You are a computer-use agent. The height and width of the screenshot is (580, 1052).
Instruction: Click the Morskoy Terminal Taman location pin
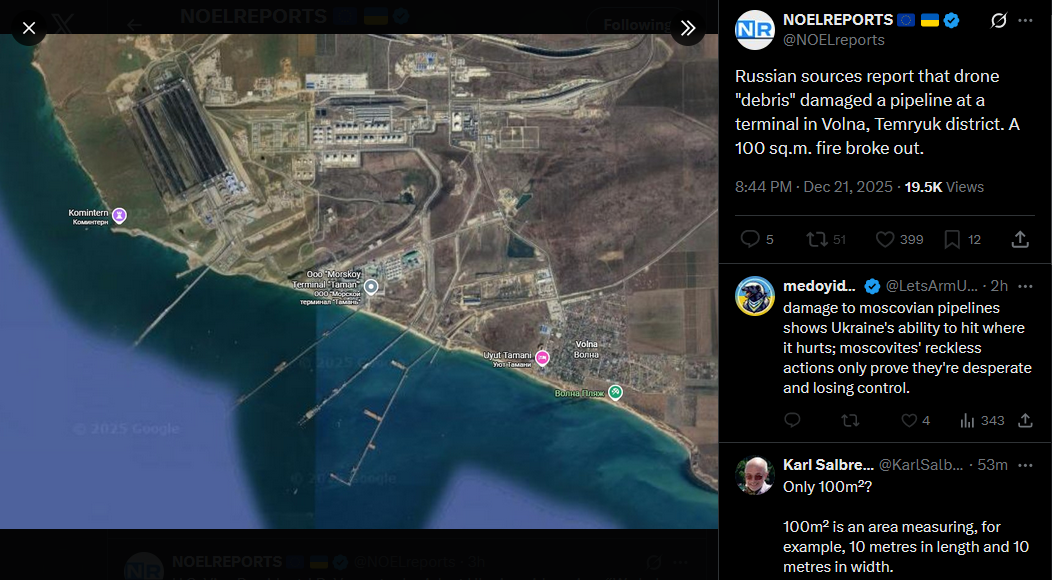pos(371,287)
